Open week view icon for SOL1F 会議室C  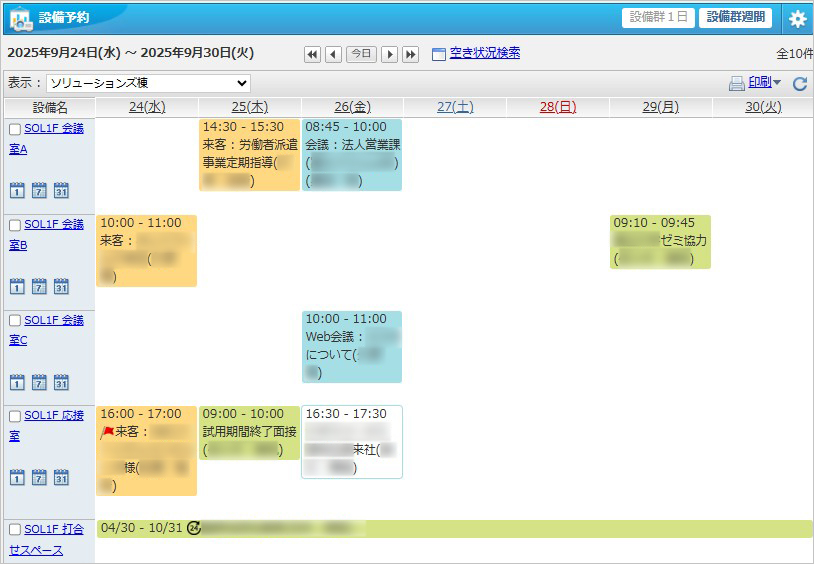coord(39,382)
